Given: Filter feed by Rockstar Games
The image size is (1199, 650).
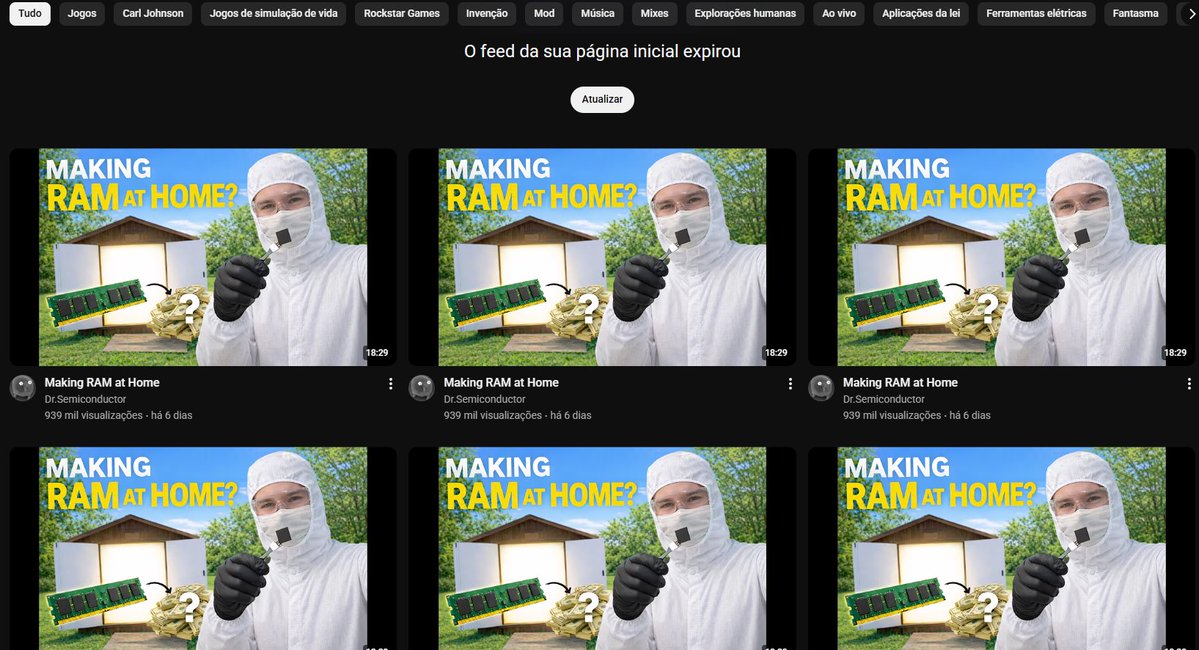Looking at the screenshot, I should point(401,14).
